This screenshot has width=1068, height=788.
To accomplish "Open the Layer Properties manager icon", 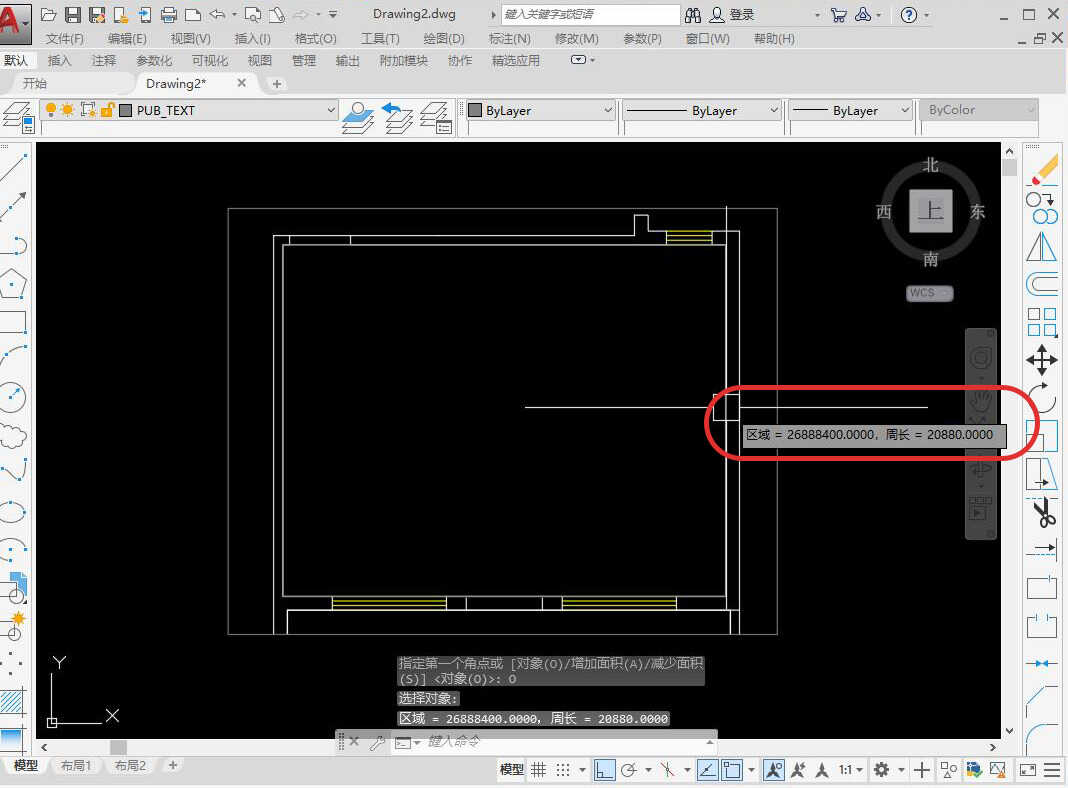I will tap(18, 116).
